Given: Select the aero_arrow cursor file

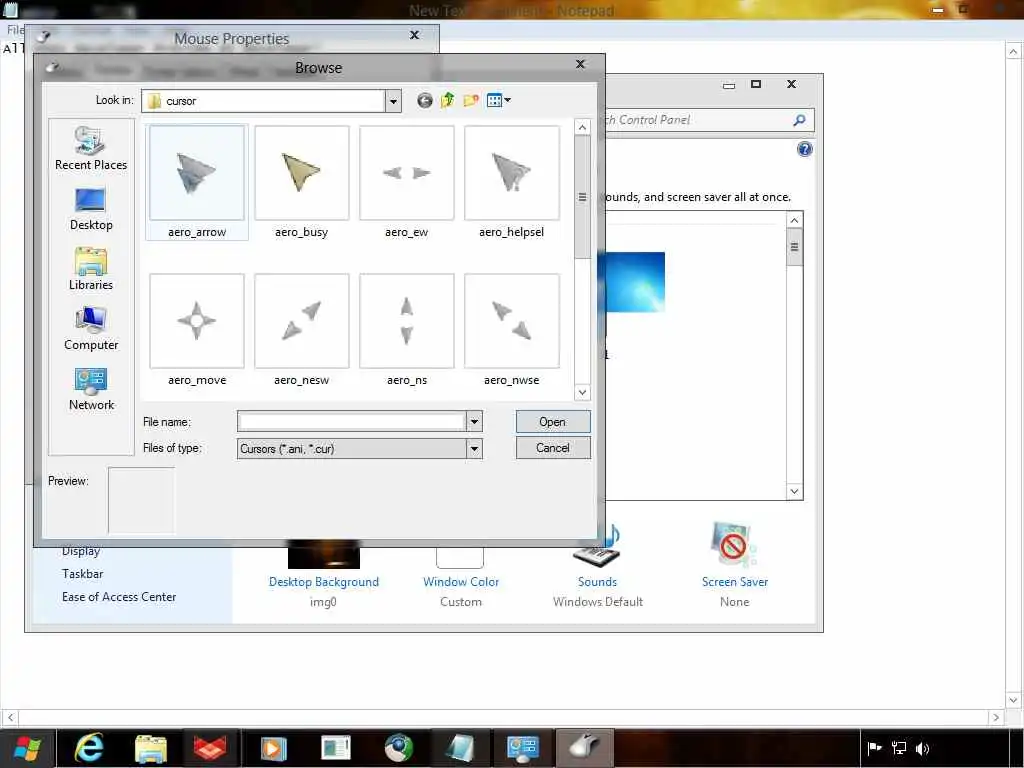Looking at the screenshot, I should point(197,182).
